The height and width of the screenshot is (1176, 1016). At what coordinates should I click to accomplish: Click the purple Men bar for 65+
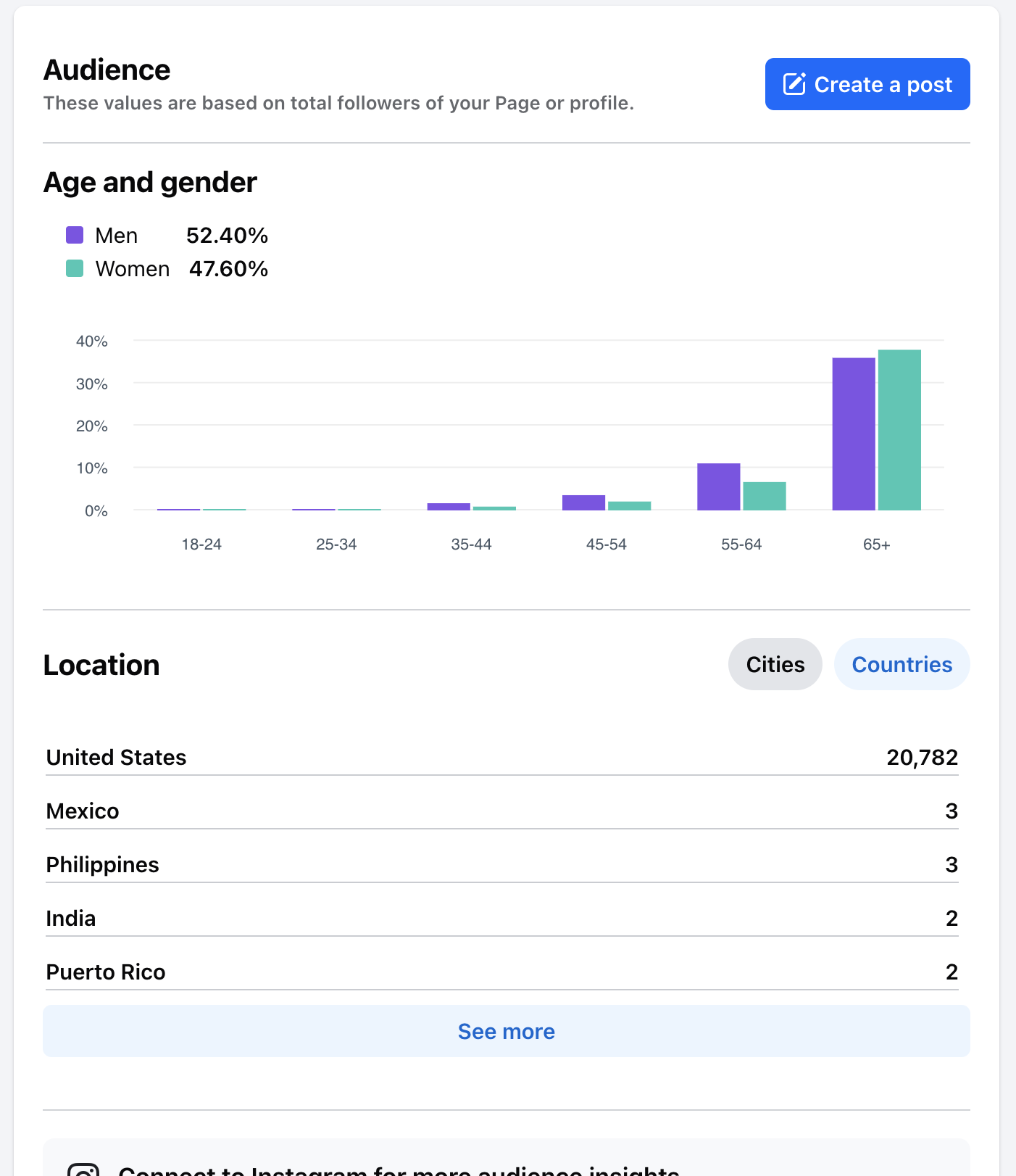tap(854, 434)
